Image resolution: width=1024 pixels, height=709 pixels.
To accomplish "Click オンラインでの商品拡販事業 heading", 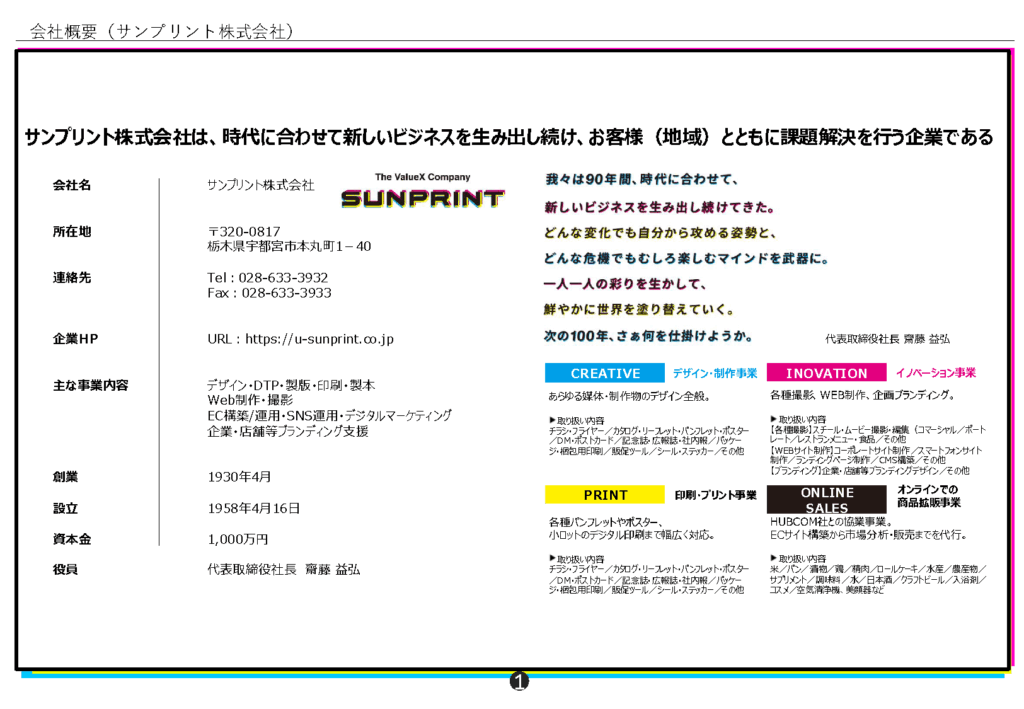I will point(928,496).
